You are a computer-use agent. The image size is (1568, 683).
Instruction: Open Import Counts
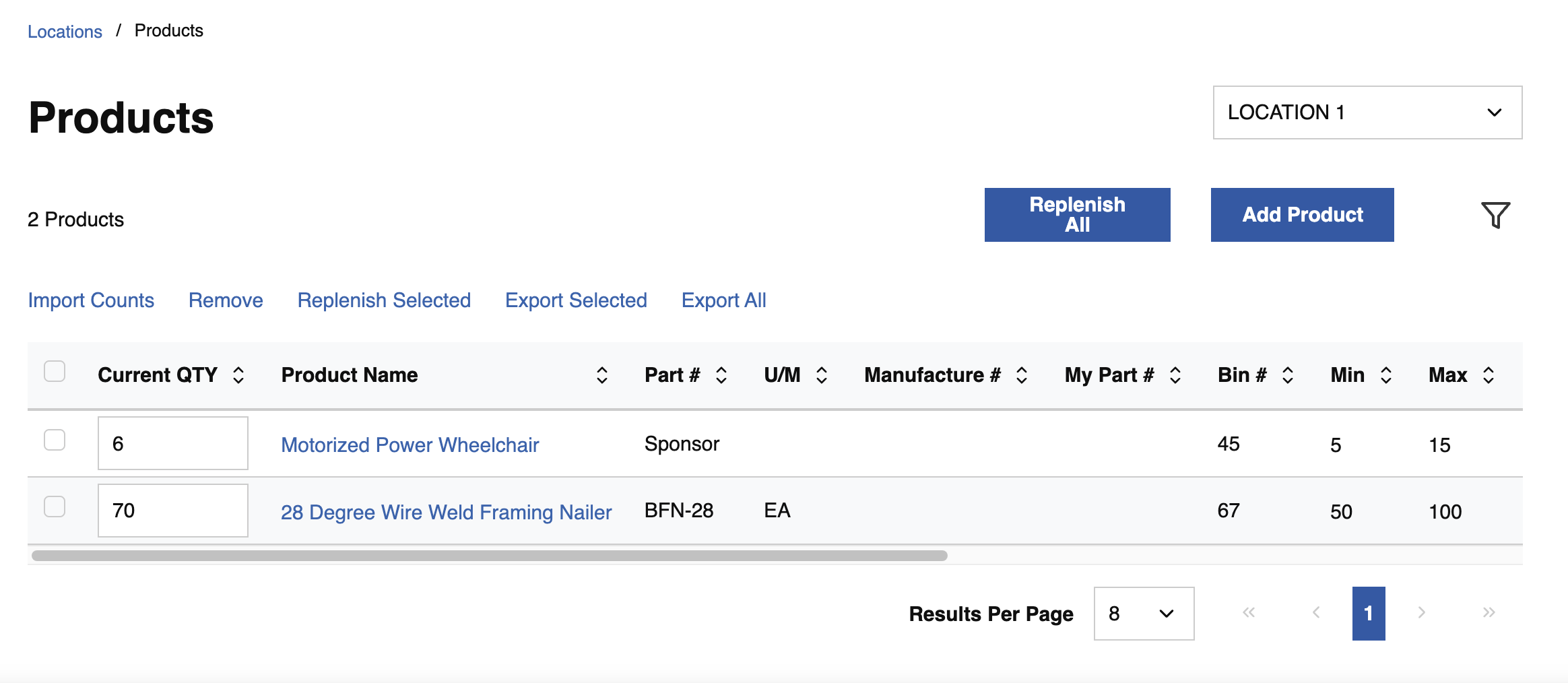point(91,300)
